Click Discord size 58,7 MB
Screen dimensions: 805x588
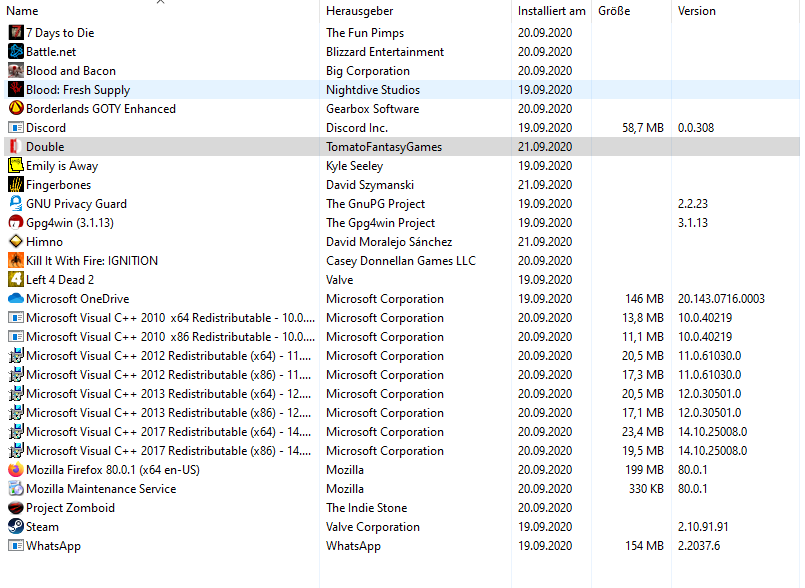[643, 128]
